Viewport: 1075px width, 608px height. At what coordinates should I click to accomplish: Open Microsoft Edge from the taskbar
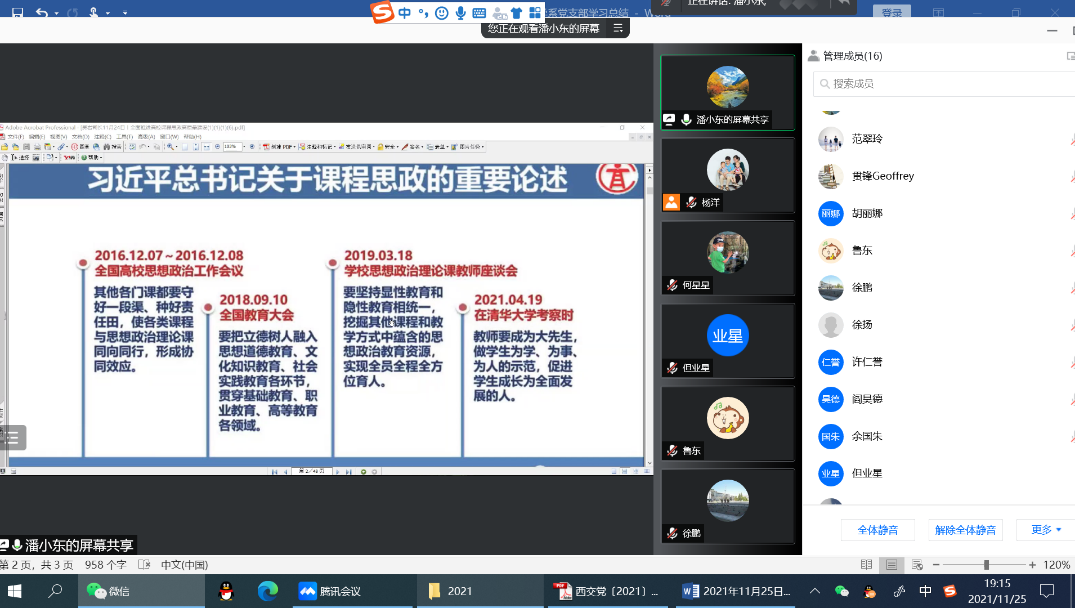click(268, 591)
